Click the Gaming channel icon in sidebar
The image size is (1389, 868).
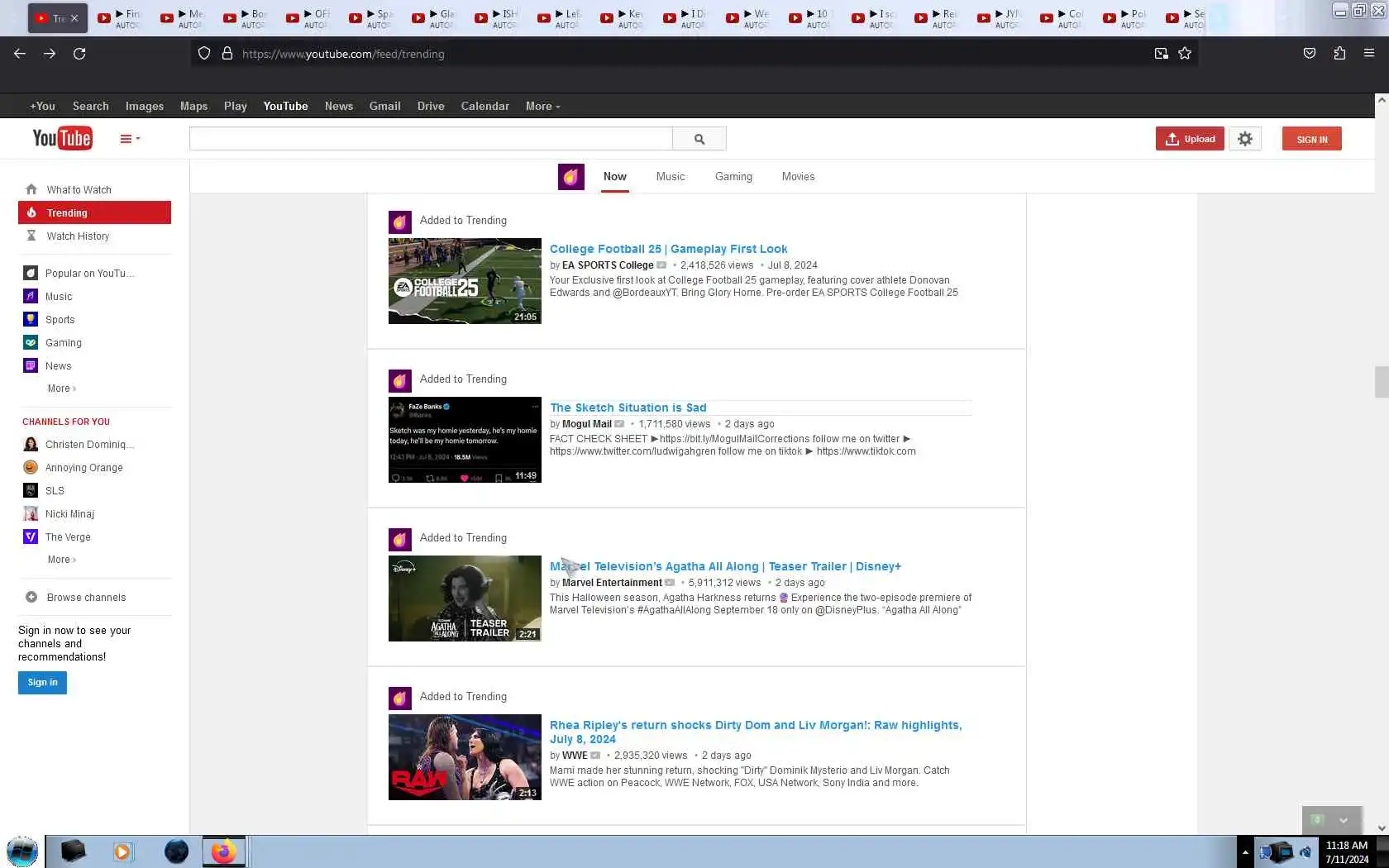[31, 342]
